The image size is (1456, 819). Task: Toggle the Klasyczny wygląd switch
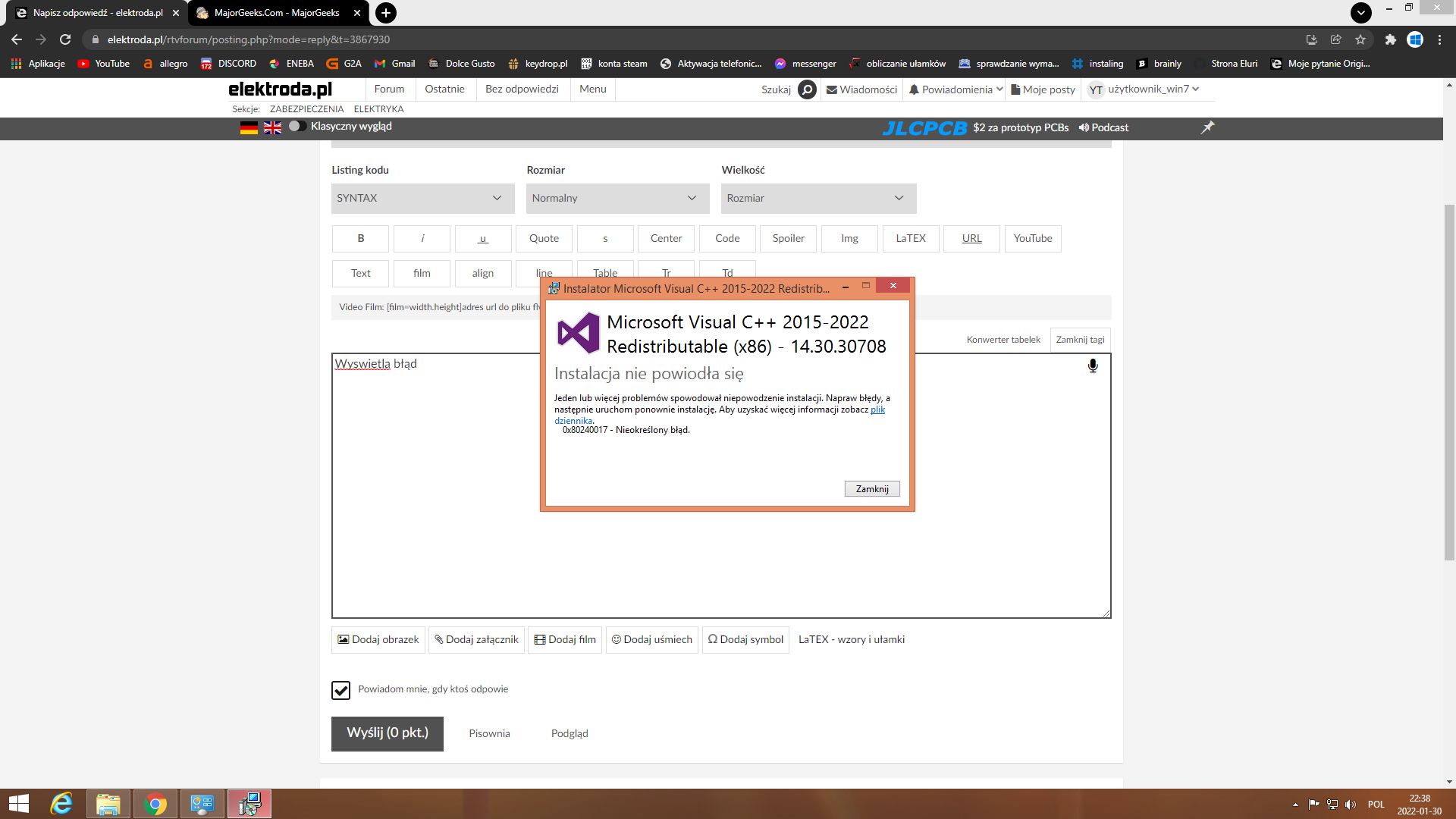tap(297, 126)
